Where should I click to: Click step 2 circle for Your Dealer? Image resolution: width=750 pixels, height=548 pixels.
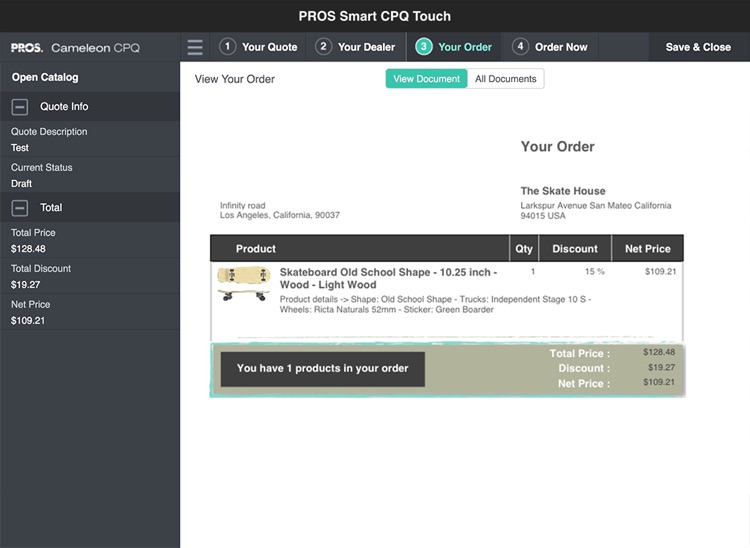point(323,47)
